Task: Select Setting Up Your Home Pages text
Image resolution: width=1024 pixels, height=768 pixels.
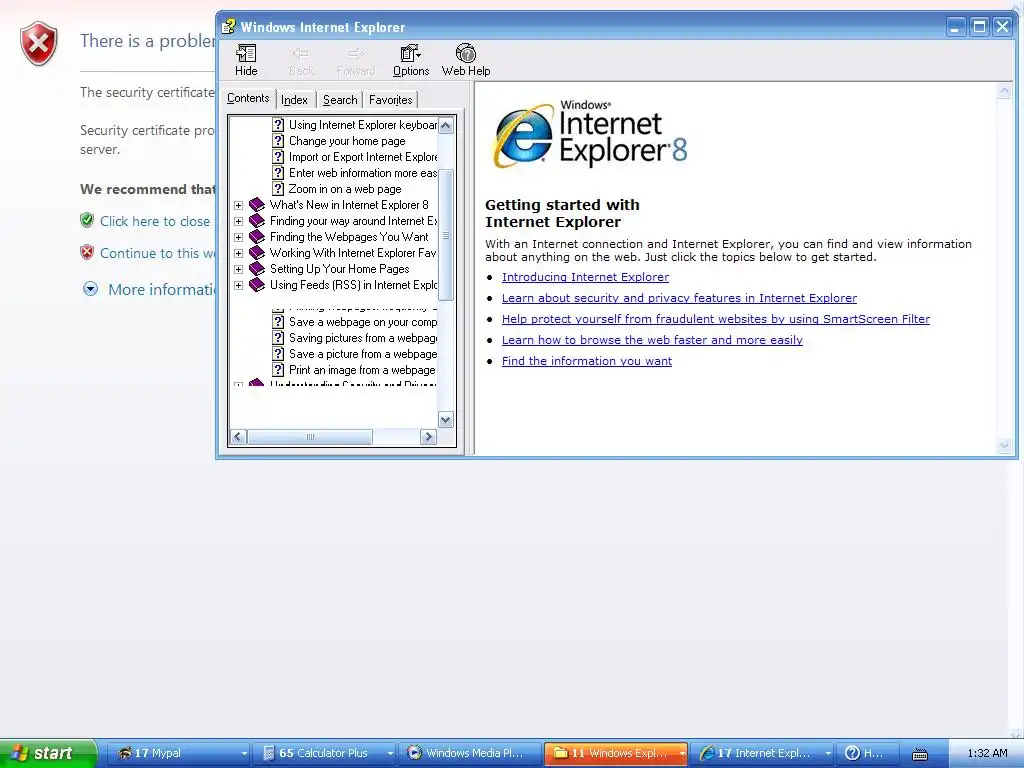Action: (x=340, y=269)
